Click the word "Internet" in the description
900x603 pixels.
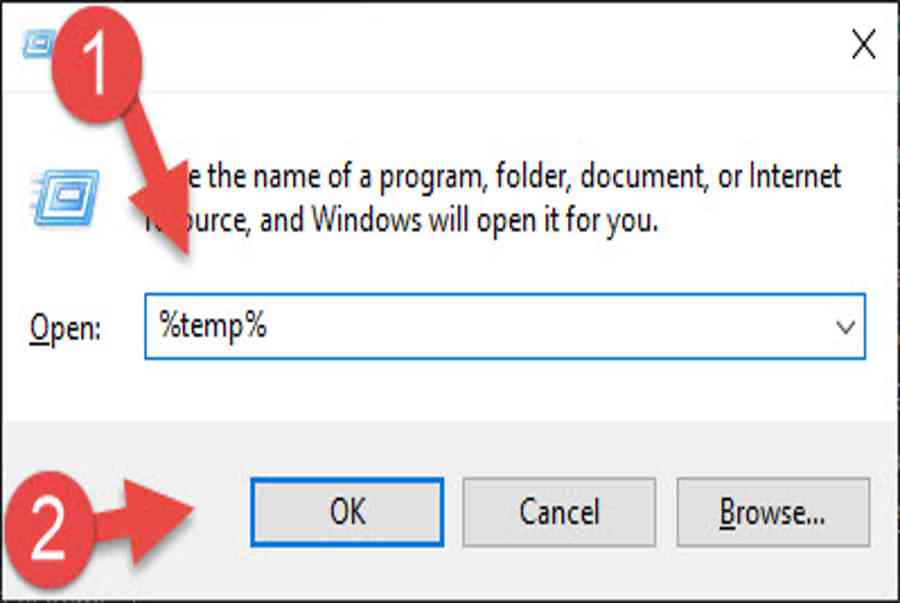[x=795, y=176]
